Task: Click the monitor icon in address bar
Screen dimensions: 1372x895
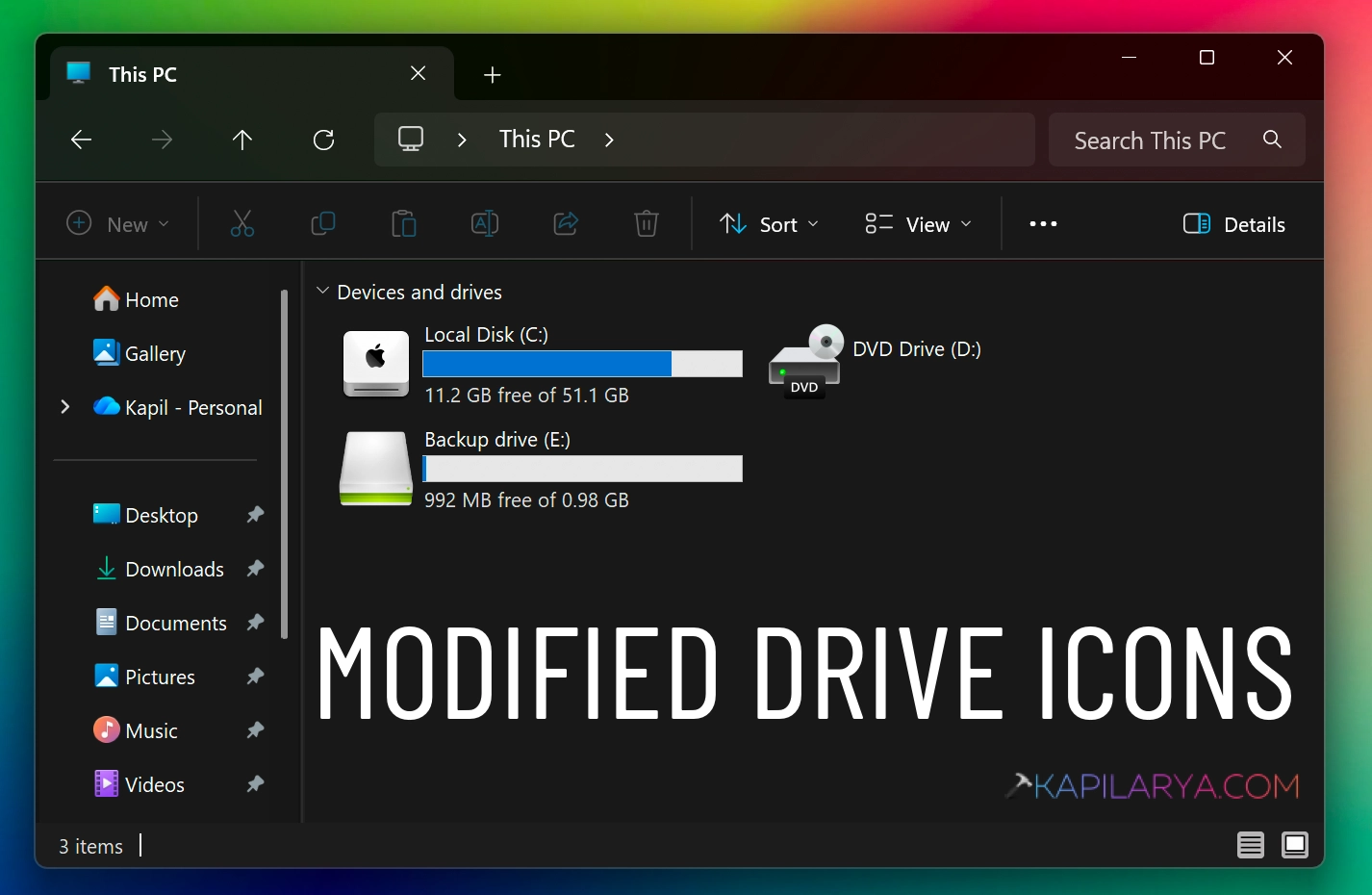Action: tap(411, 140)
